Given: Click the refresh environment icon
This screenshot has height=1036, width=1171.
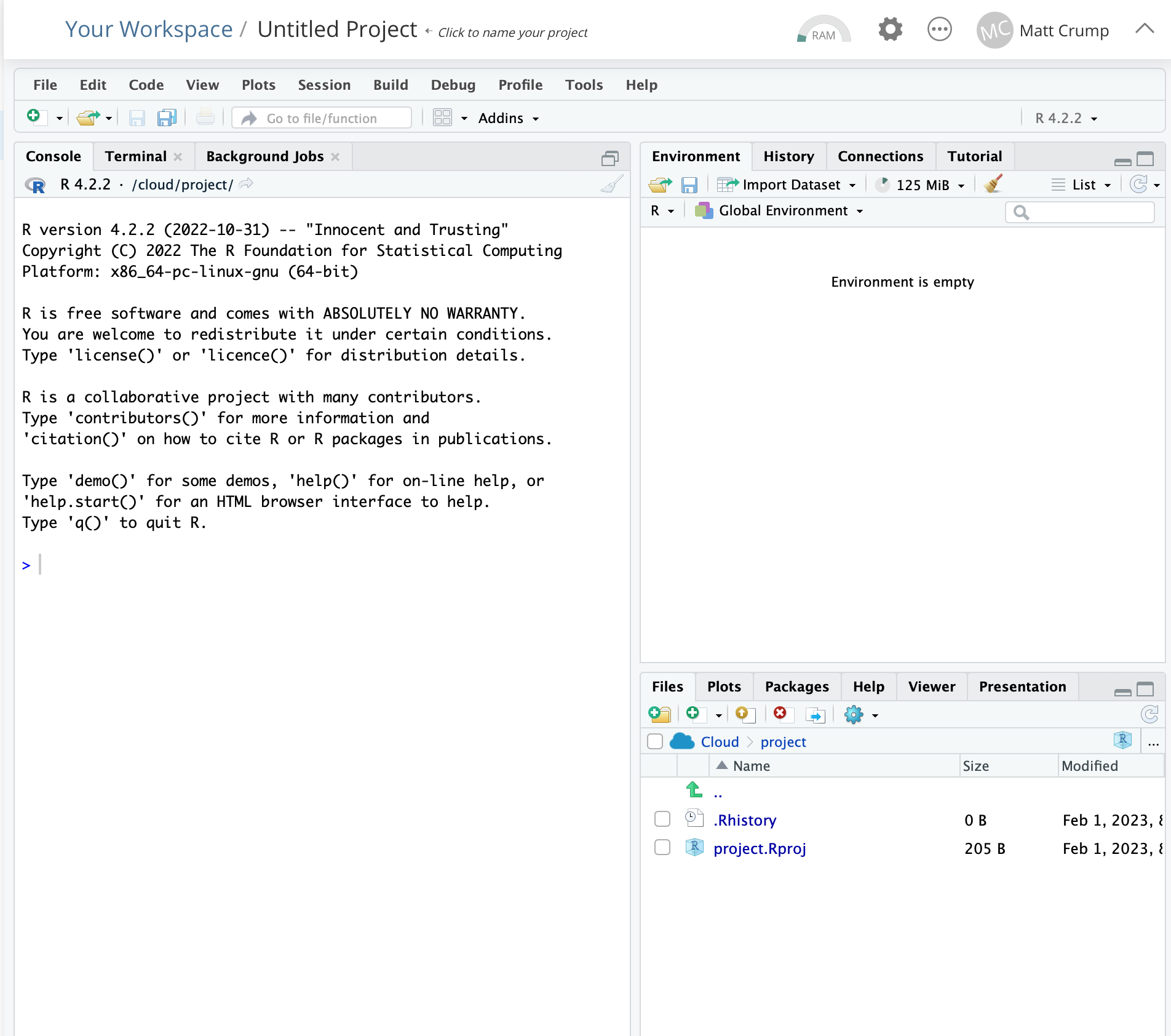Looking at the screenshot, I should [x=1139, y=184].
